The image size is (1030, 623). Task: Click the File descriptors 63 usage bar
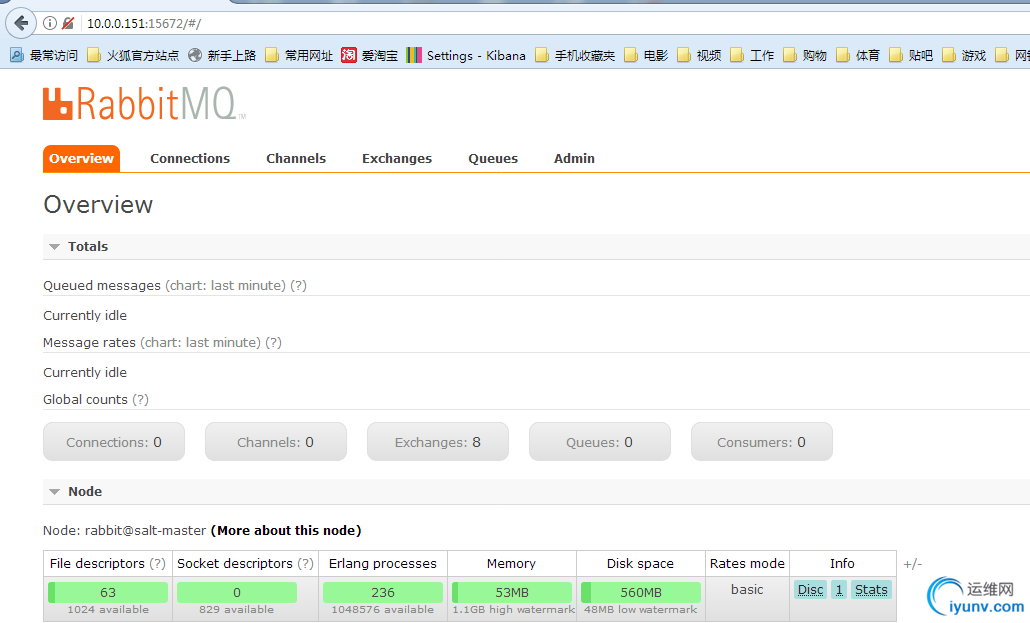[108, 592]
